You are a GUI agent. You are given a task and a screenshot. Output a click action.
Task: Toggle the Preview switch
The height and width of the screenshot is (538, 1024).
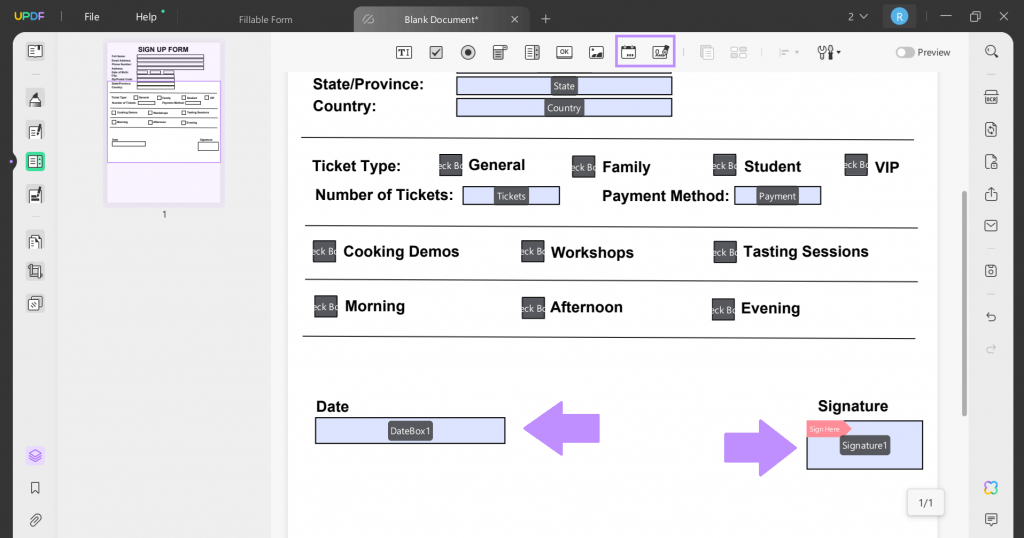(904, 52)
